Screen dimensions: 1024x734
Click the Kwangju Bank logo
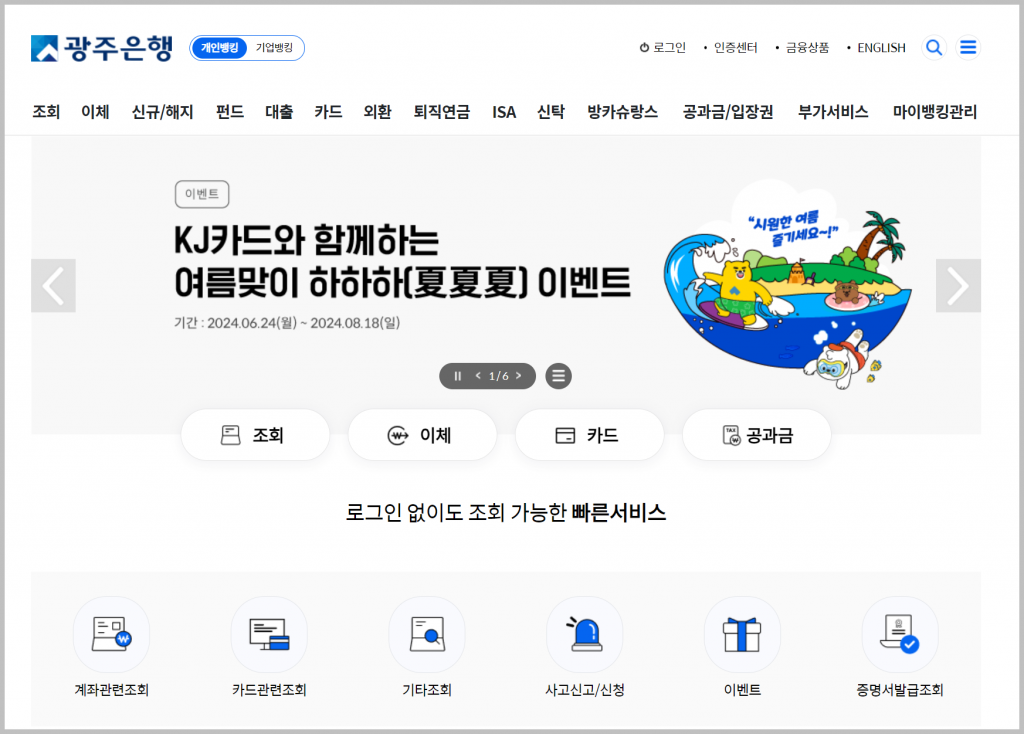point(102,48)
